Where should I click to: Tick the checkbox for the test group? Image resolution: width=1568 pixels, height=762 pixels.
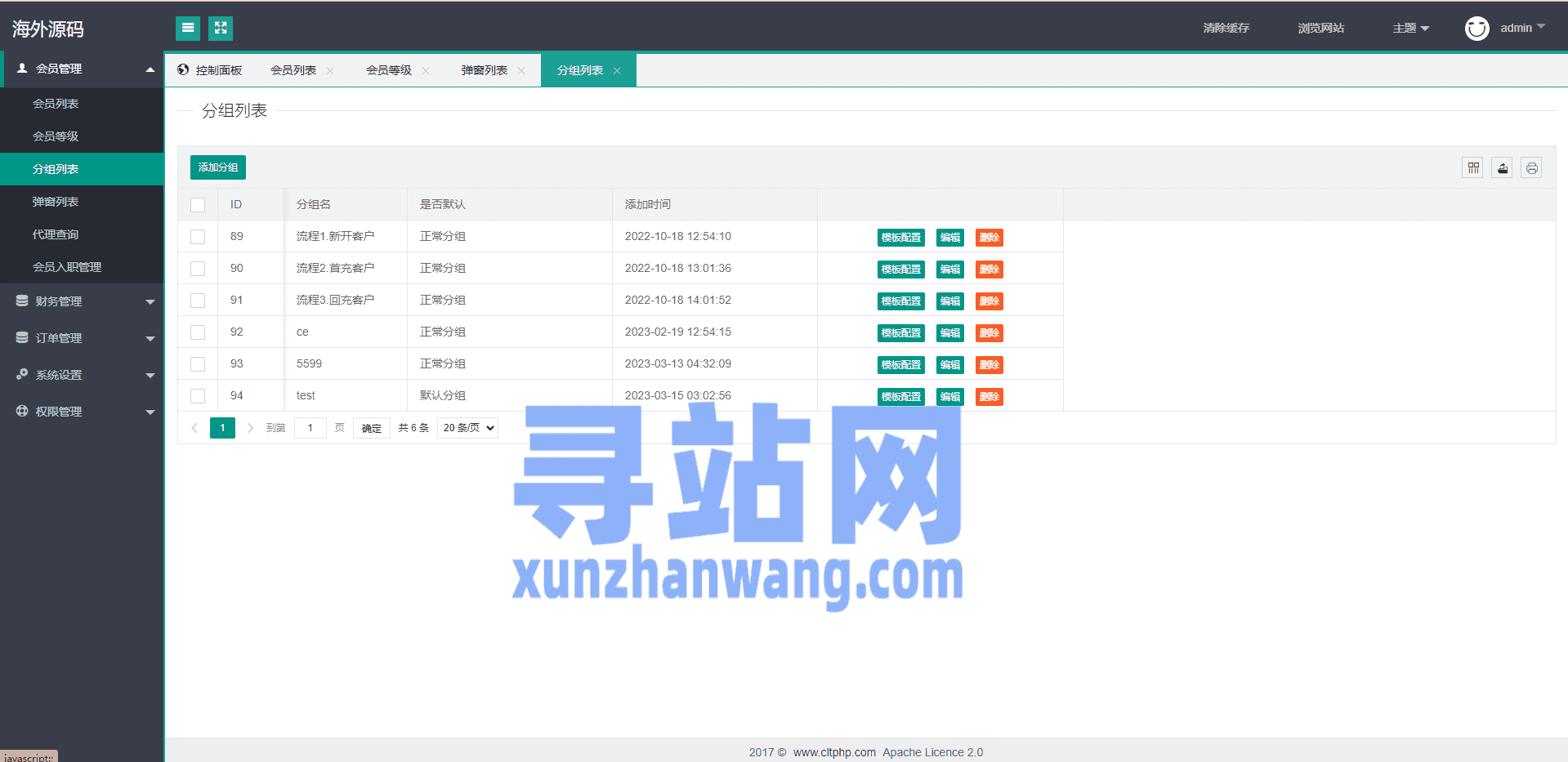pyautogui.click(x=198, y=396)
